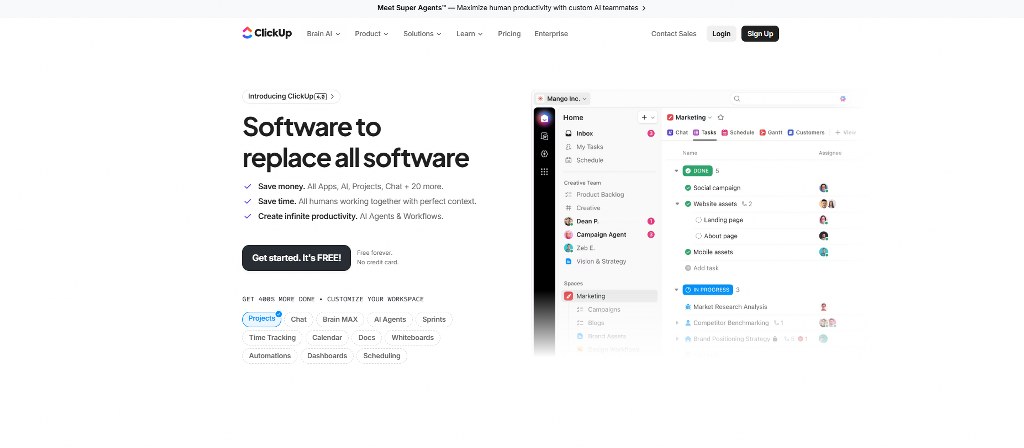Open the Home icon in the black sidebar
The image size is (1024, 448).
tap(545, 118)
